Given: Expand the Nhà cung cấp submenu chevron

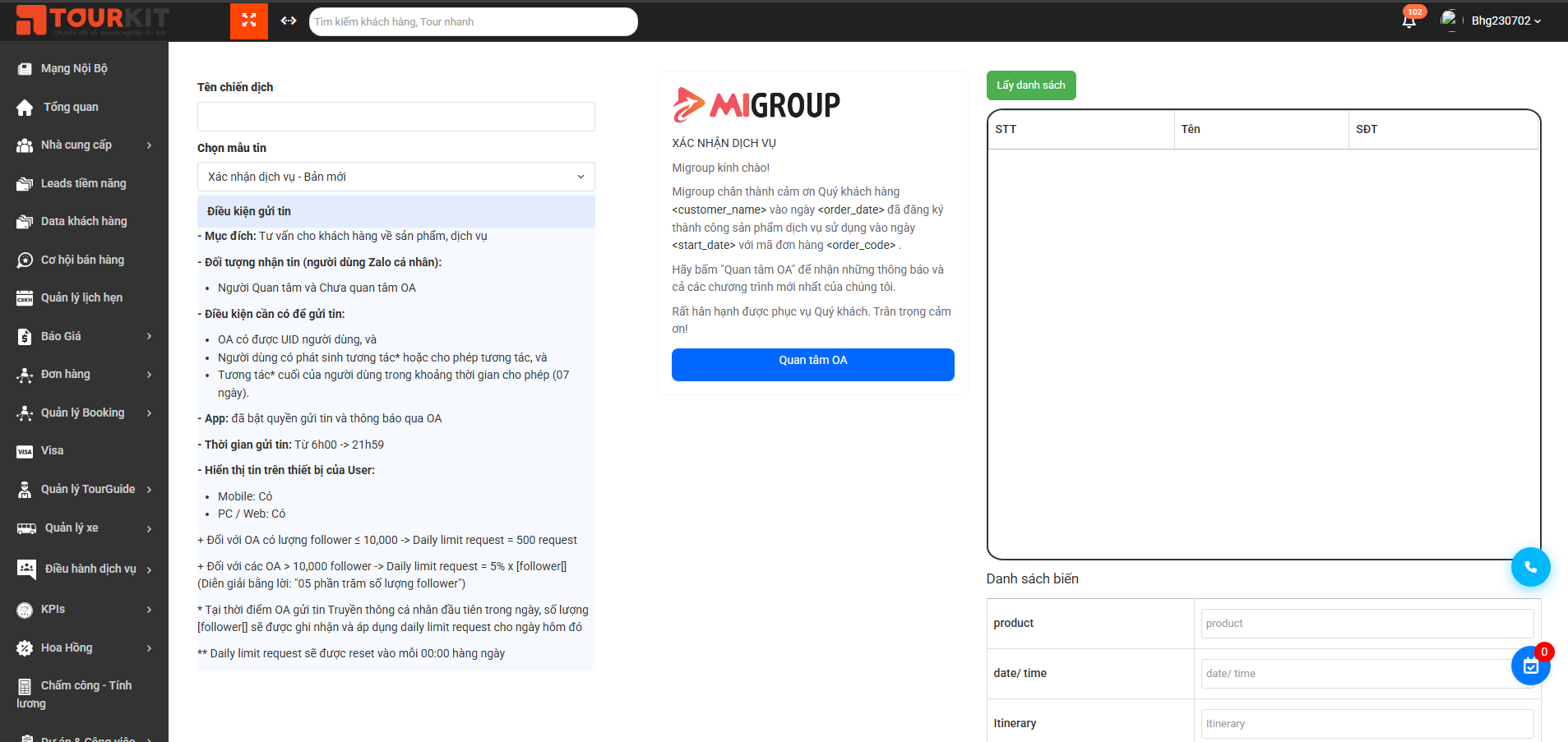Looking at the screenshot, I should 149,145.
